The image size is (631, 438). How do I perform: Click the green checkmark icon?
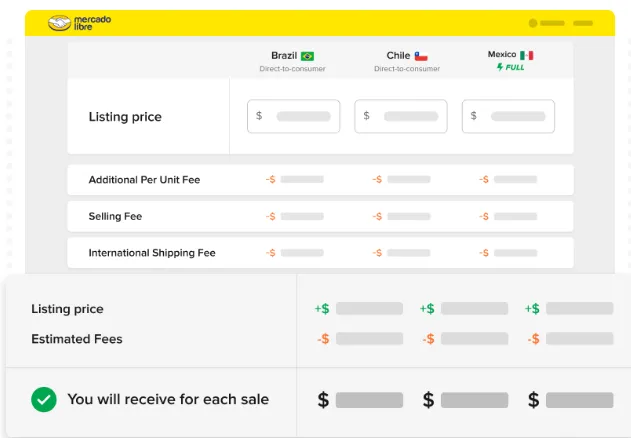pos(44,399)
